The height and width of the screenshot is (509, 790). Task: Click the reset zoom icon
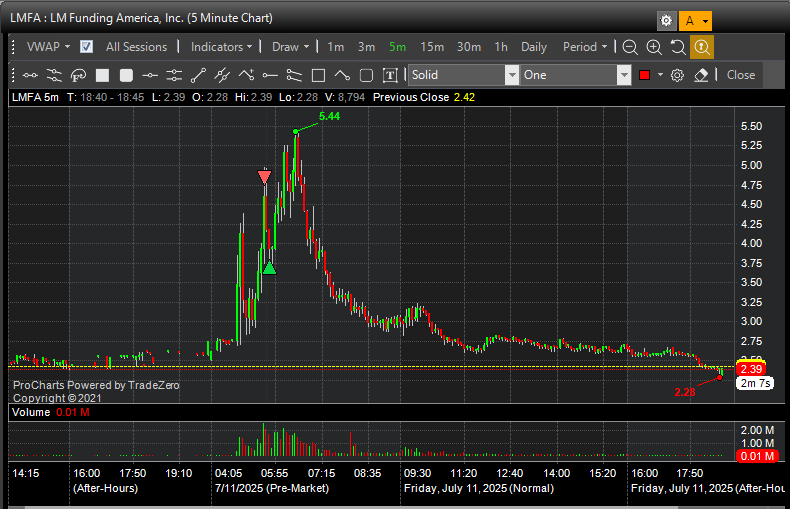pos(678,47)
